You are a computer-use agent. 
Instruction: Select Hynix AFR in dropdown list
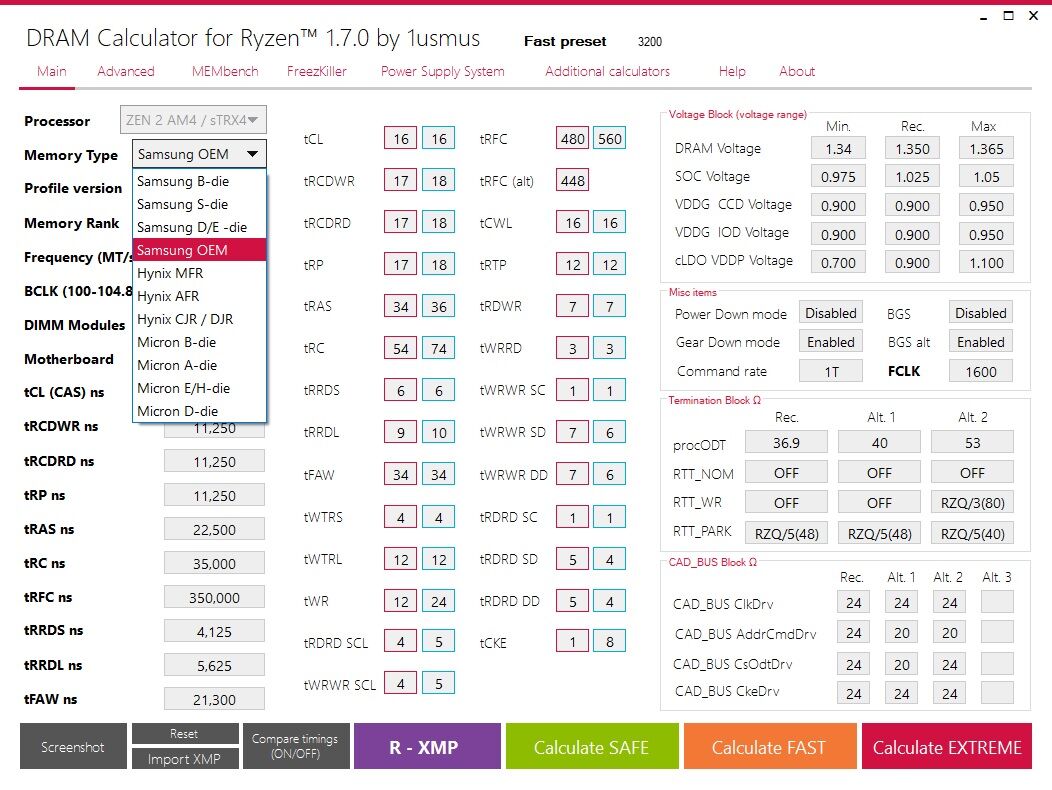(199, 296)
